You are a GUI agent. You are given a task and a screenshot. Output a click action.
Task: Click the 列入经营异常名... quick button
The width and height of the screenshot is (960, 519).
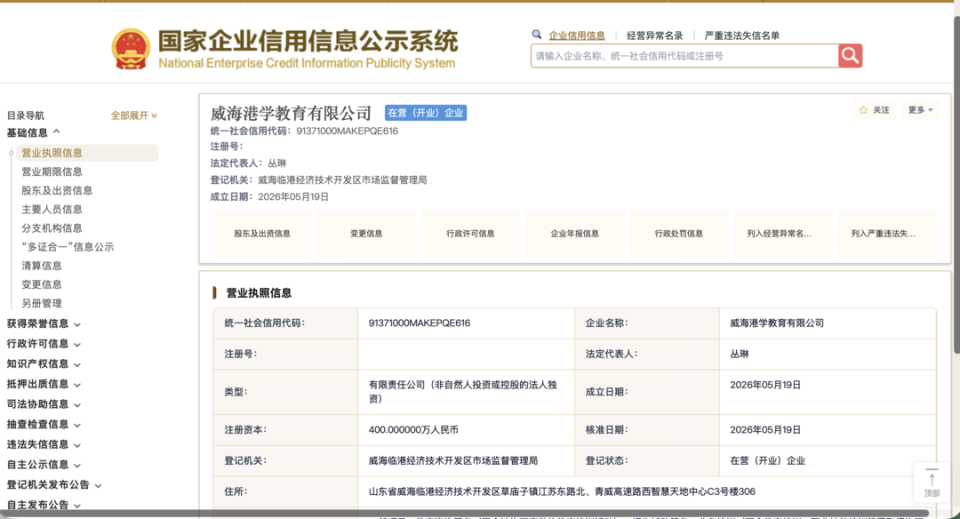coord(783,233)
